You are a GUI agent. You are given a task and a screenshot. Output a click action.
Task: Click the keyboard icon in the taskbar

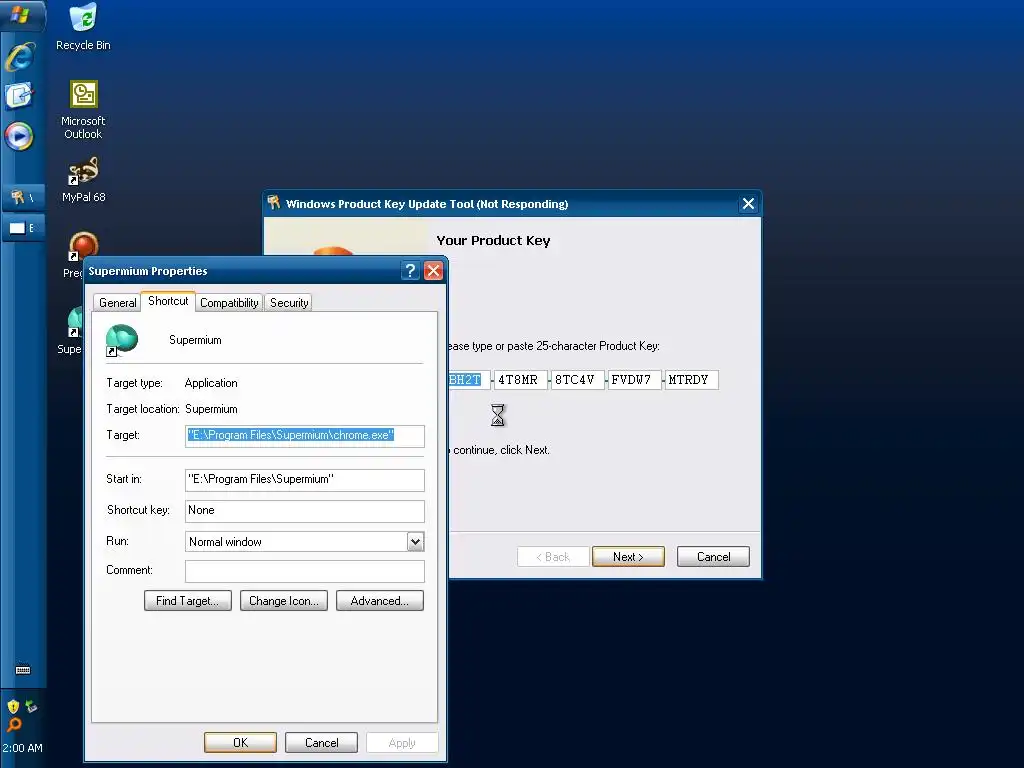click(x=23, y=670)
